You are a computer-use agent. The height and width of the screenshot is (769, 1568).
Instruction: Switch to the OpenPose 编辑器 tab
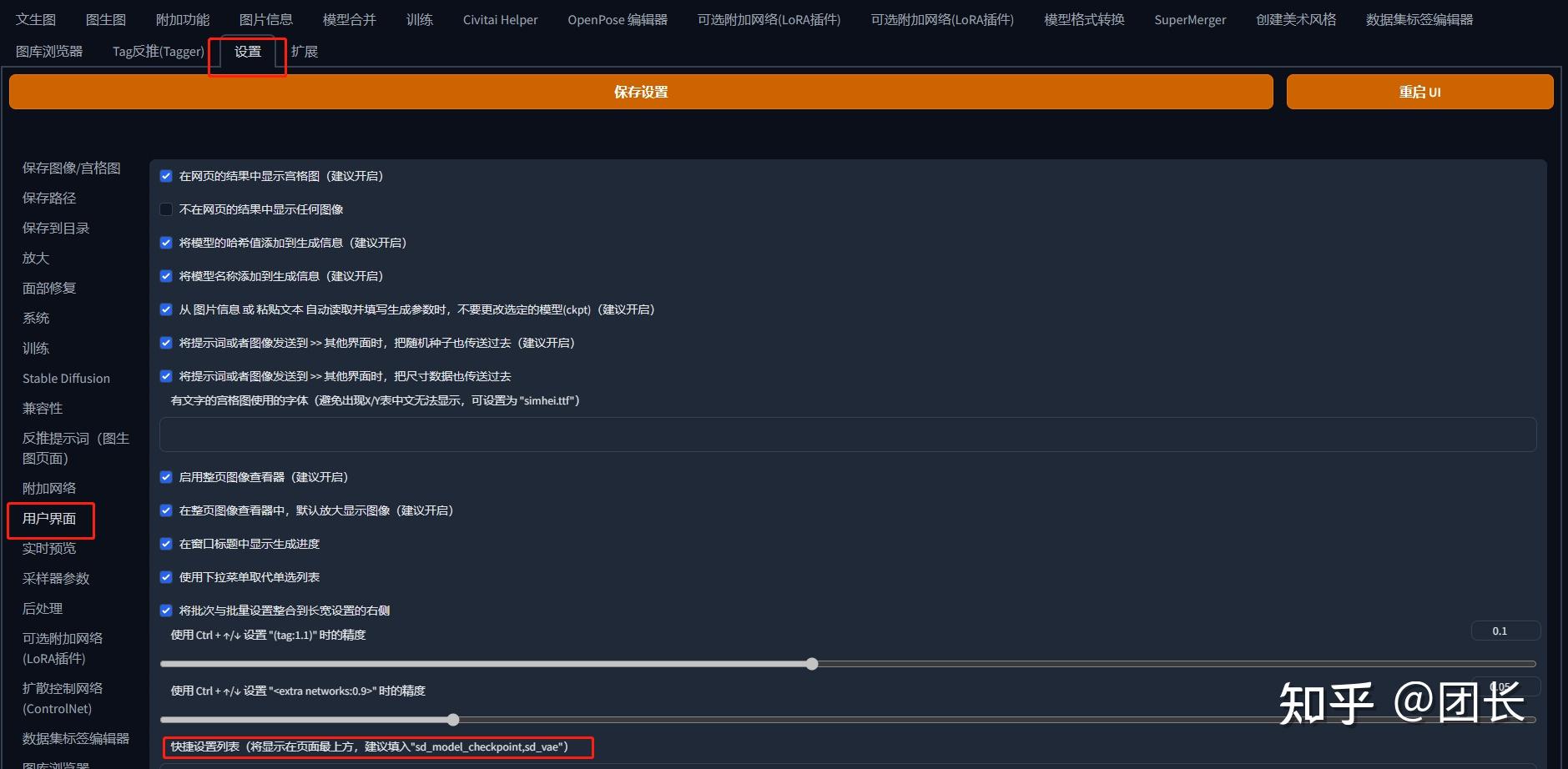[x=617, y=18]
